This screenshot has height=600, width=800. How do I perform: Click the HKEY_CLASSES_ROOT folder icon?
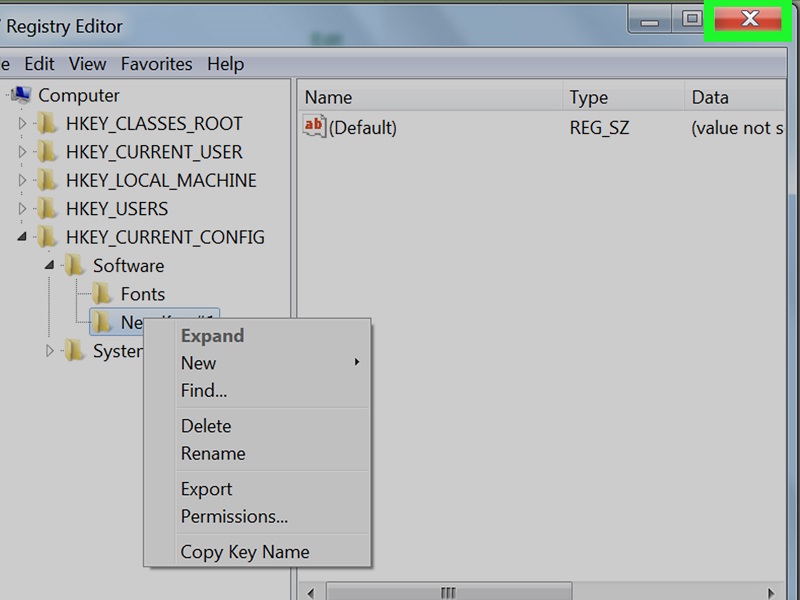[47, 123]
